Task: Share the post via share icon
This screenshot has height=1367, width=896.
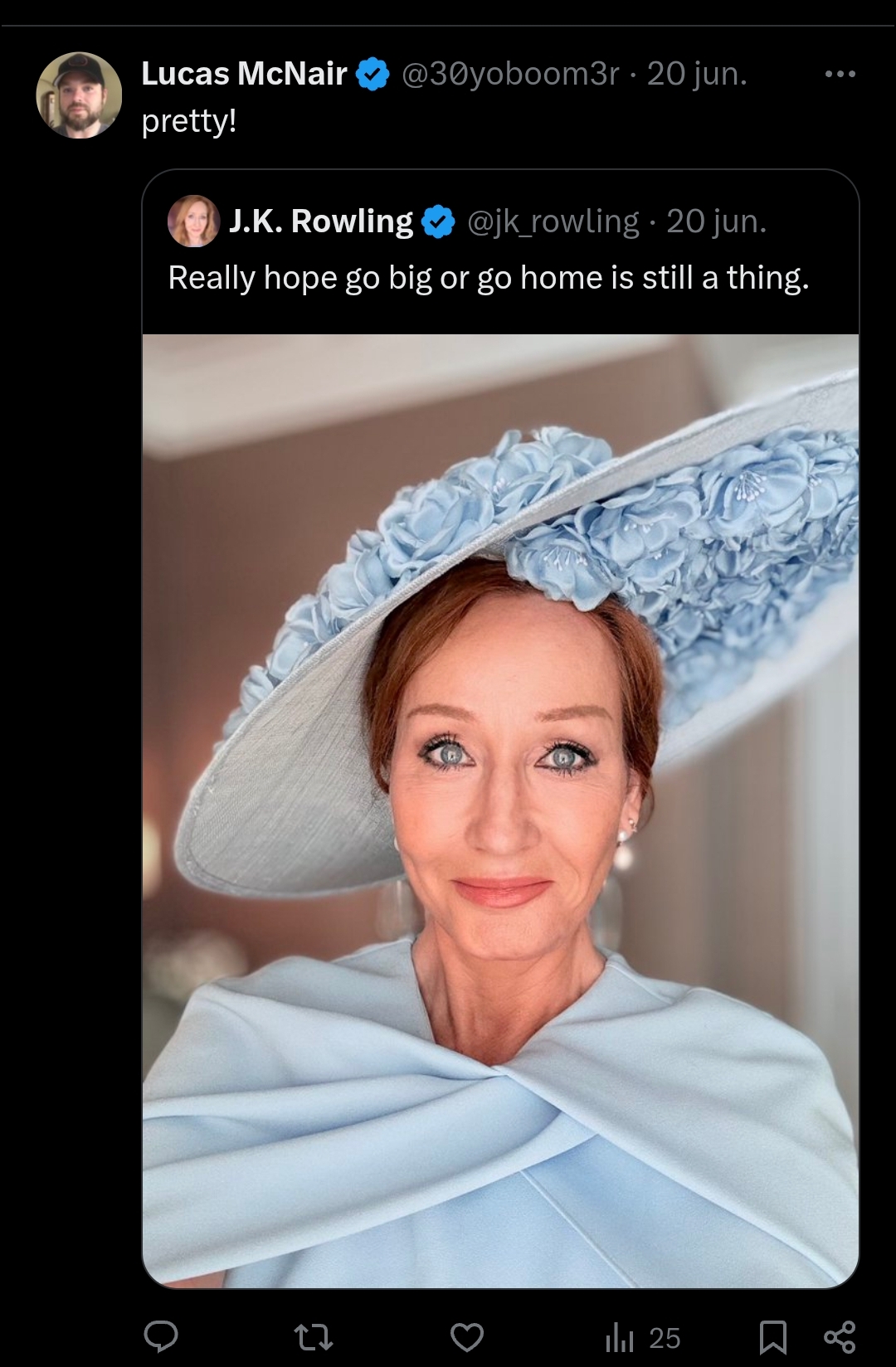Action: 840,1337
